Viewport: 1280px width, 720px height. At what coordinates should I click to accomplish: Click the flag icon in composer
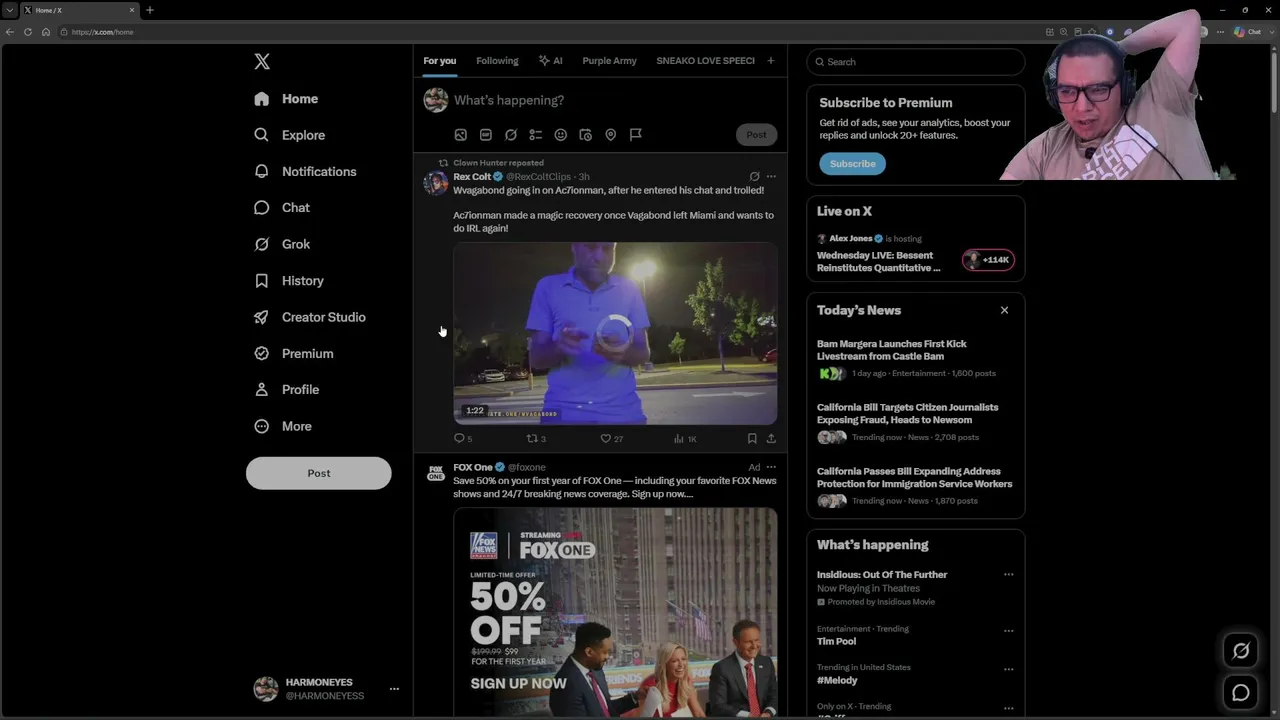tap(636, 135)
